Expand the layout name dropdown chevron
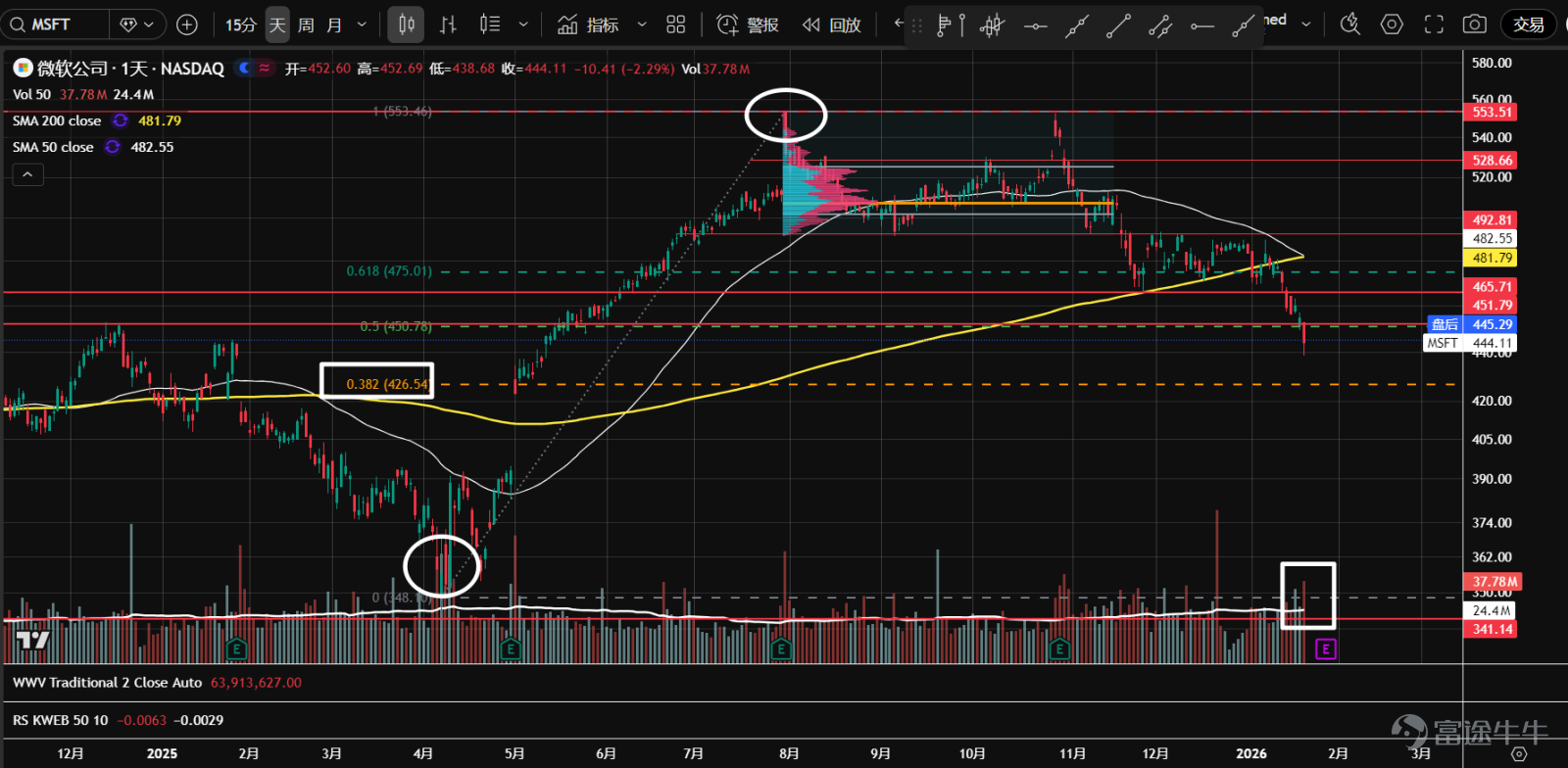This screenshot has height=768, width=1568. [1305, 24]
